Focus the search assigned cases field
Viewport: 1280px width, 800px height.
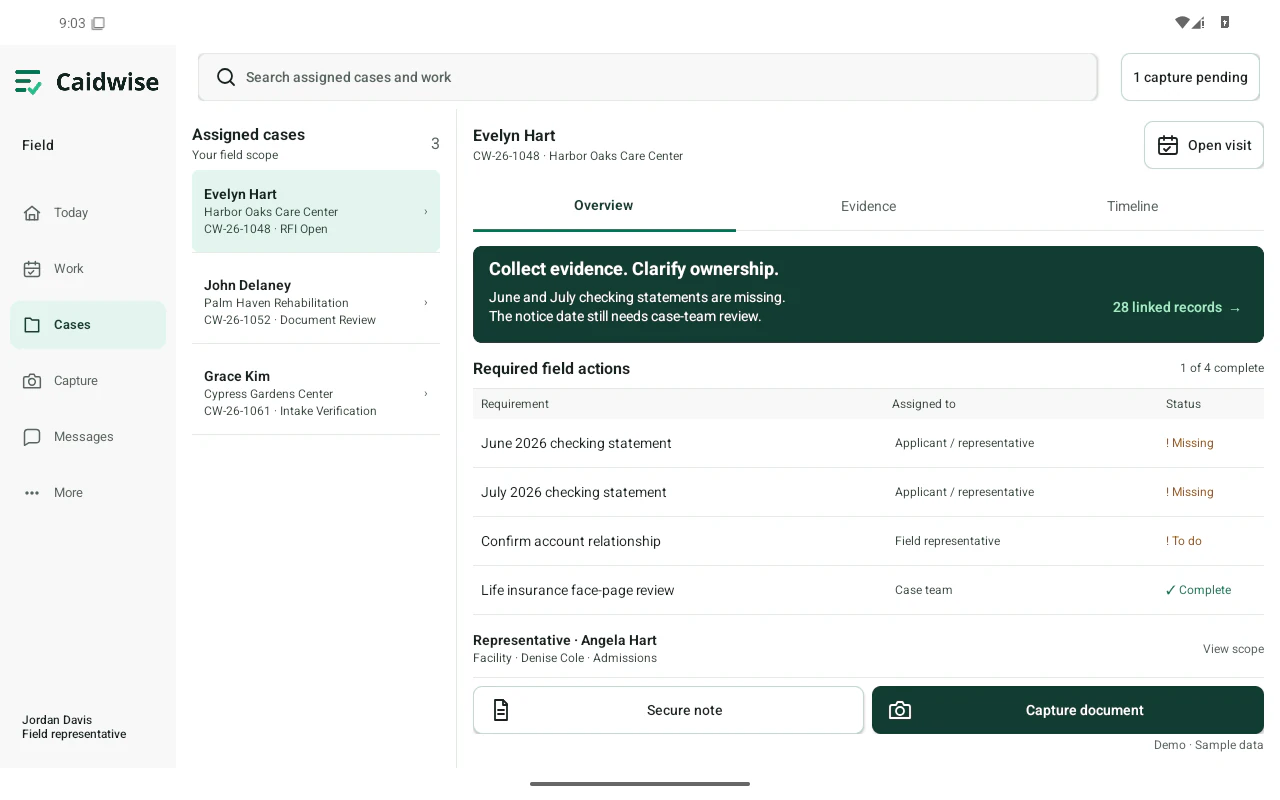pos(648,77)
